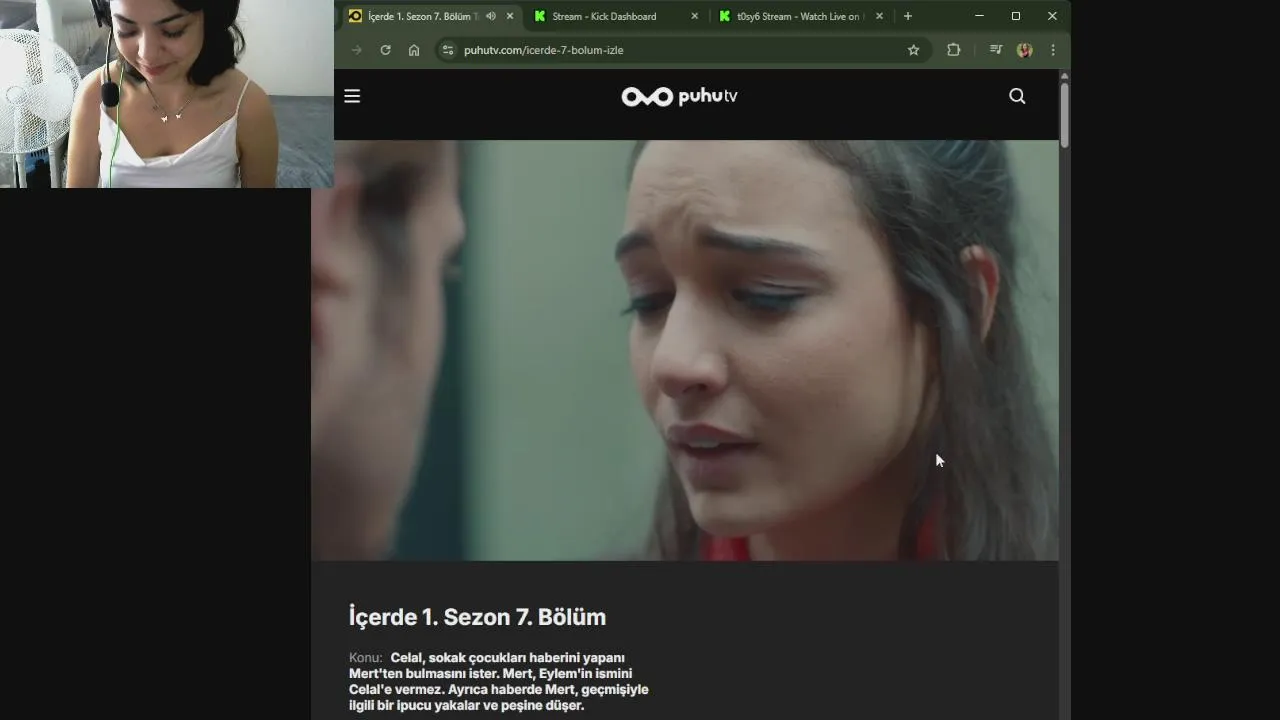The image size is (1280, 720).
Task: Click the puhutv logo
Action: click(x=679, y=96)
